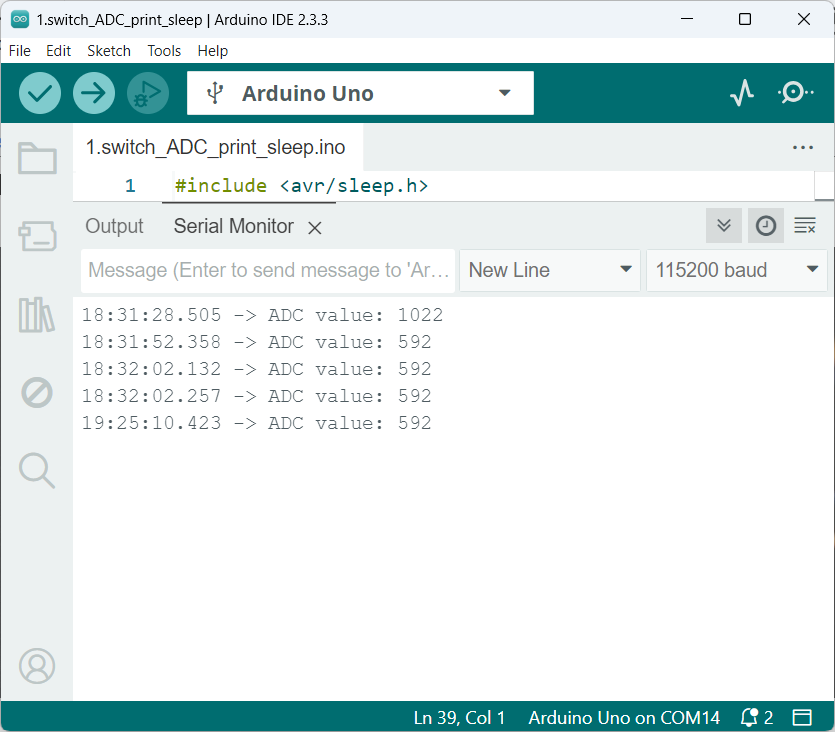Open the three-dots tab options menu
Image resolution: width=835 pixels, height=732 pixels.
pos(803,147)
